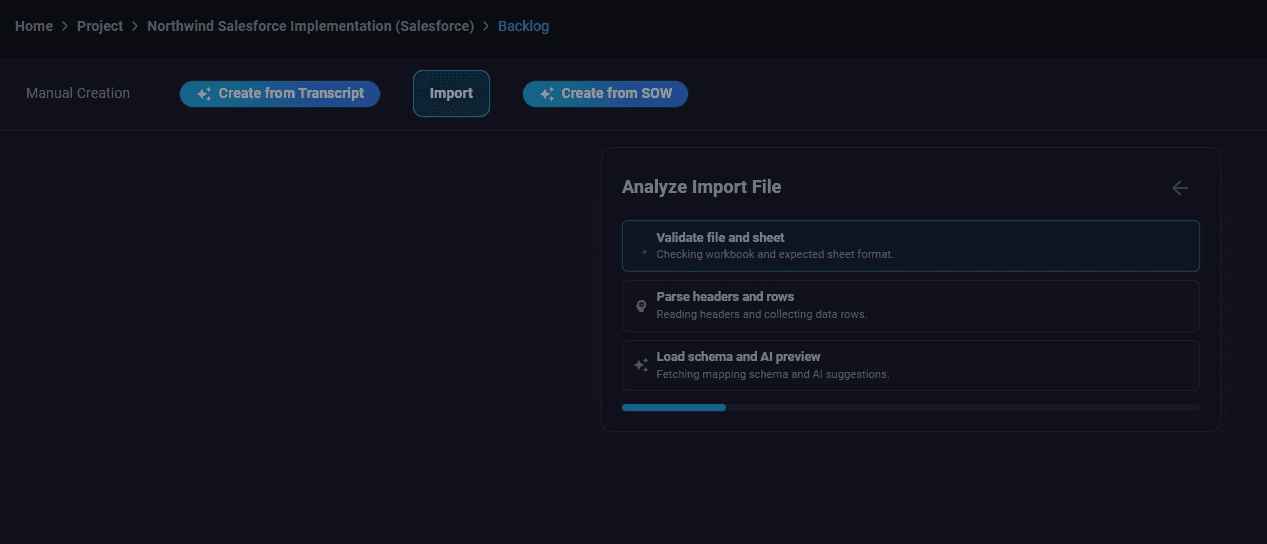Click the sparkle icon on Create from Transcript
The image size is (1267, 544).
coord(204,94)
